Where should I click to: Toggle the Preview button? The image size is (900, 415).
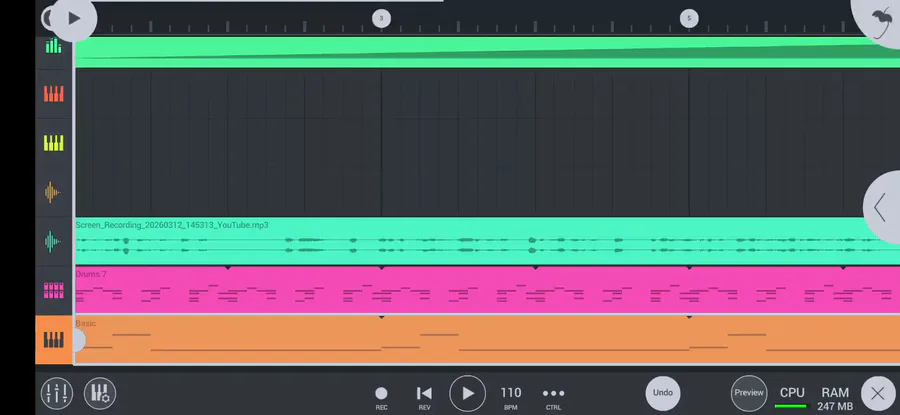(x=749, y=393)
